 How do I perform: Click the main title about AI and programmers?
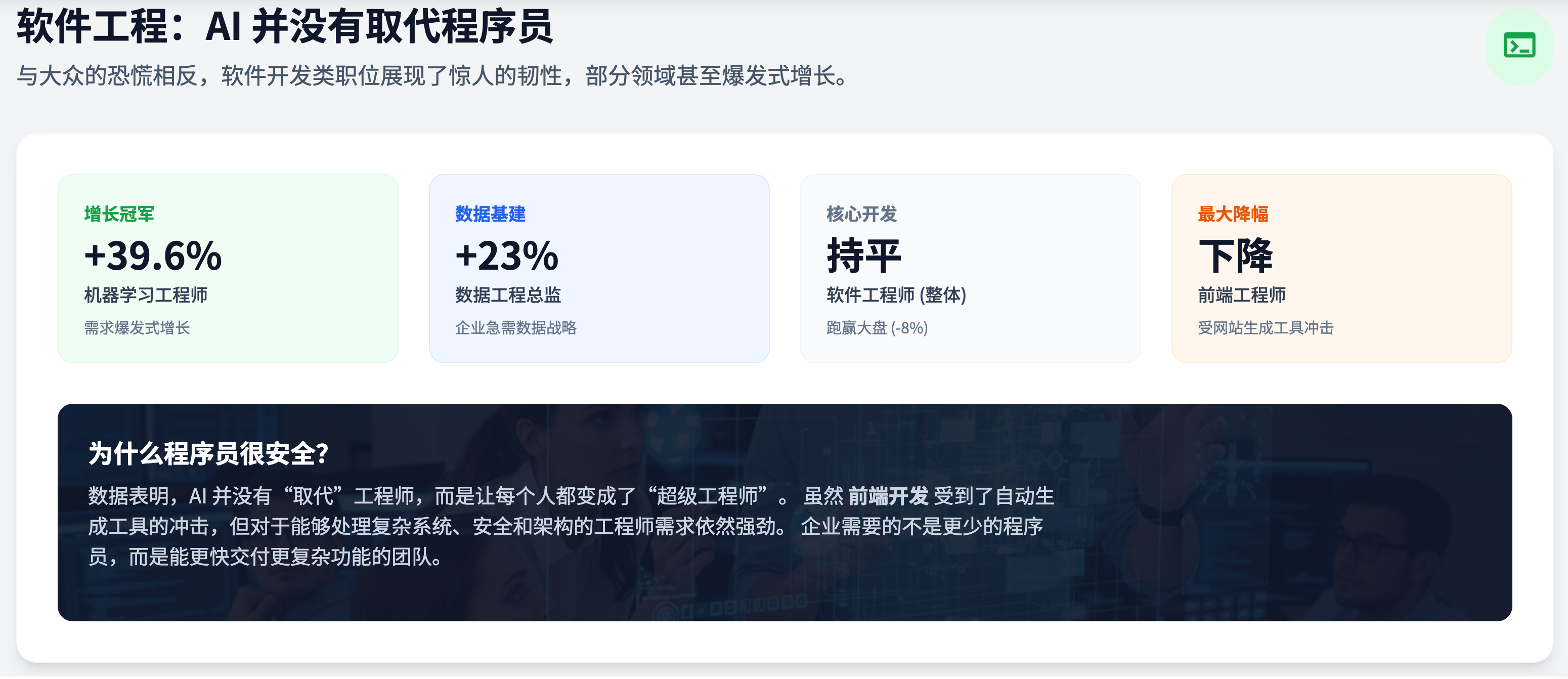284,27
